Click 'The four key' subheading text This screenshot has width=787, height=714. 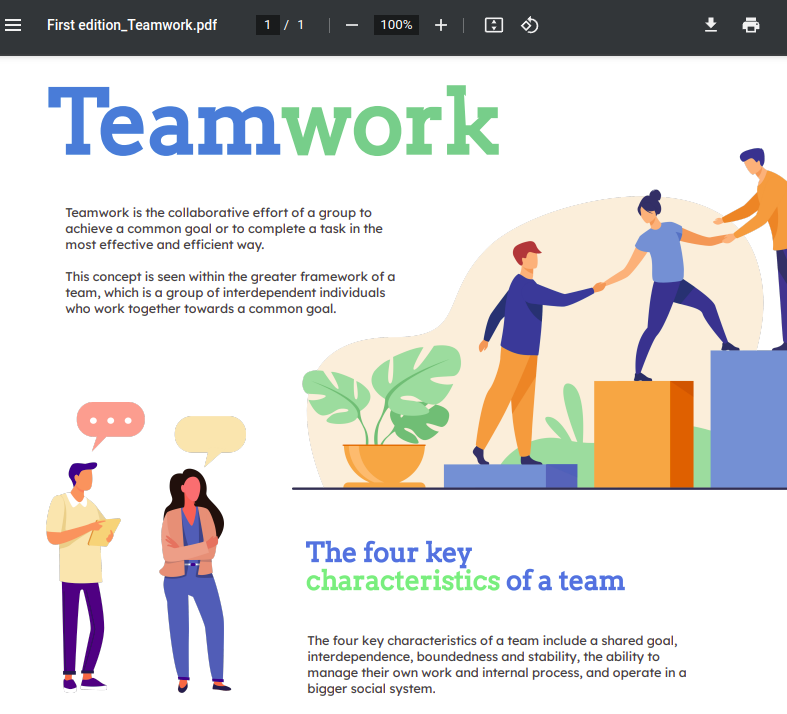388,552
